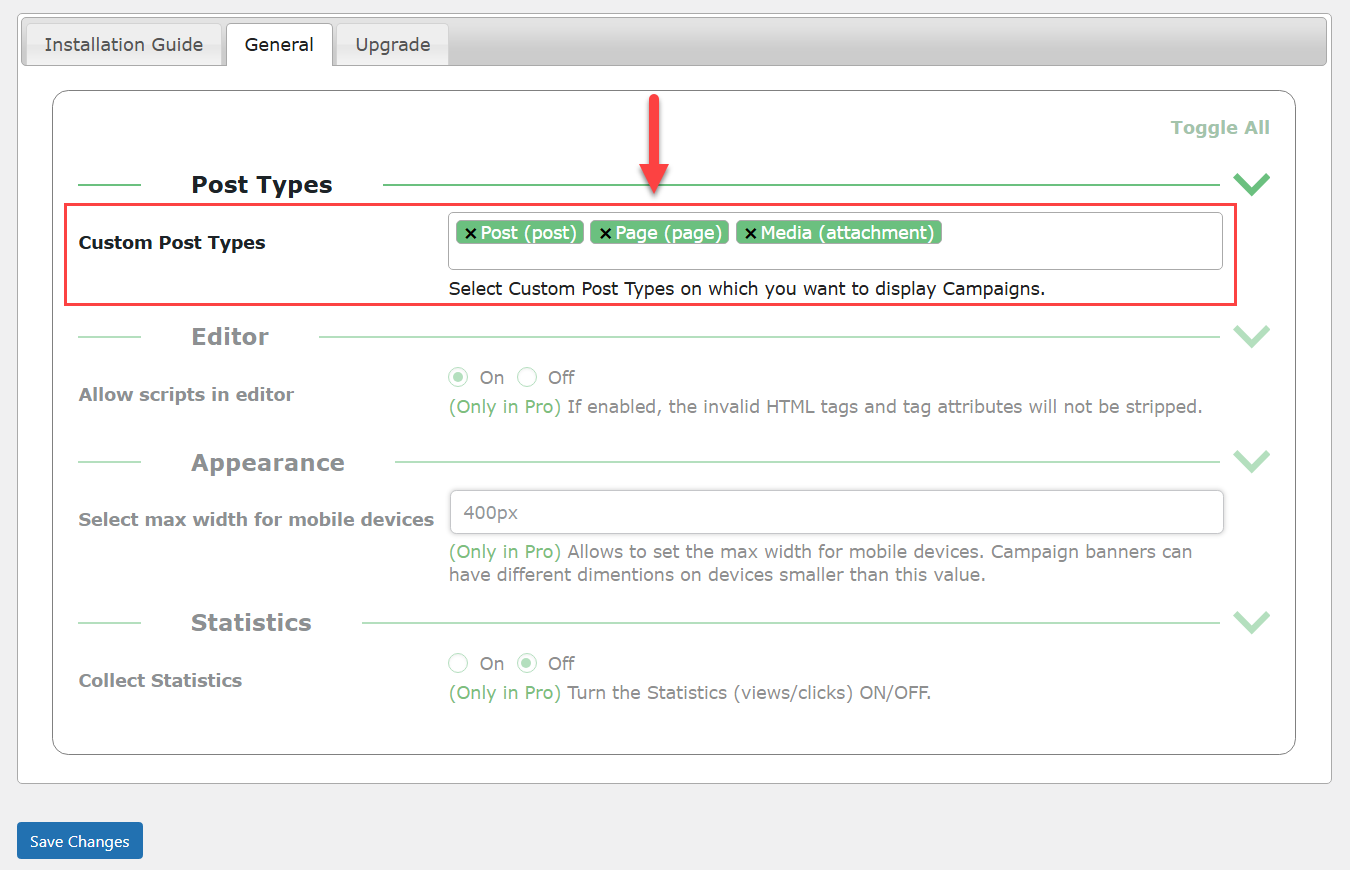Select On for Collect Statistics
Screen dimensions: 1350x870
tap(458, 663)
